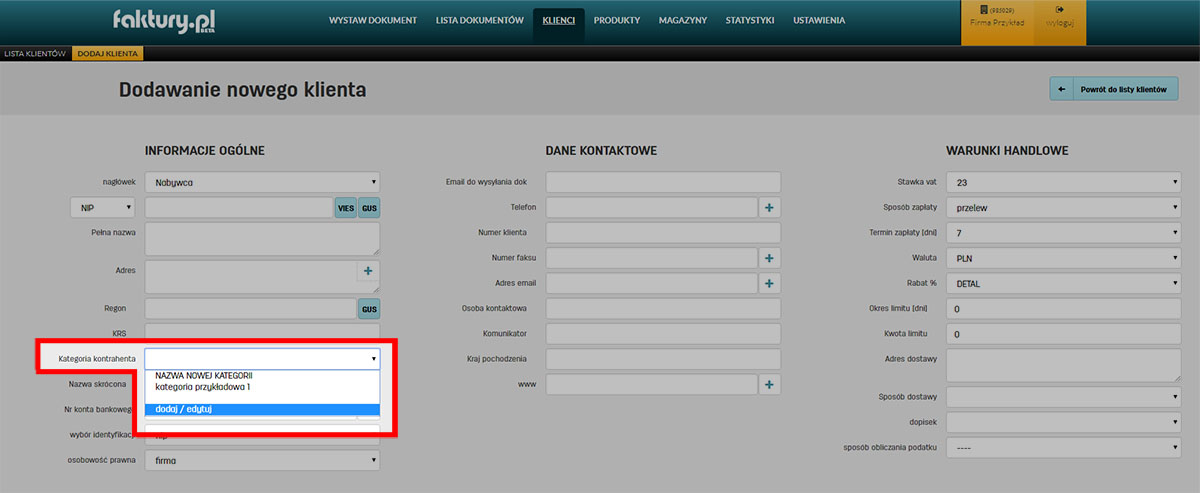Screen dimensions: 1200x493
Task: Open the Sposób zapłaty dropdown
Action: coord(1063,207)
